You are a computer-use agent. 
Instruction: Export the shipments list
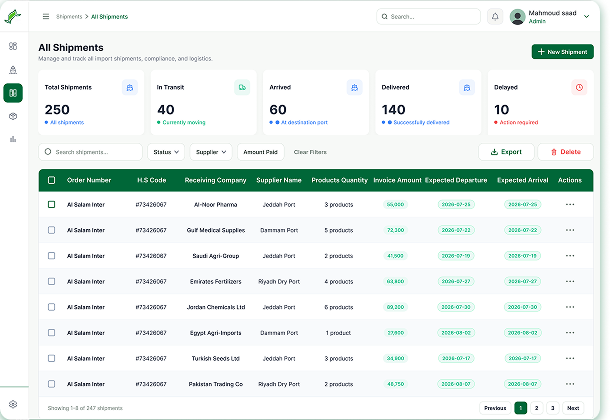pyautogui.click(x=506, y=152)
